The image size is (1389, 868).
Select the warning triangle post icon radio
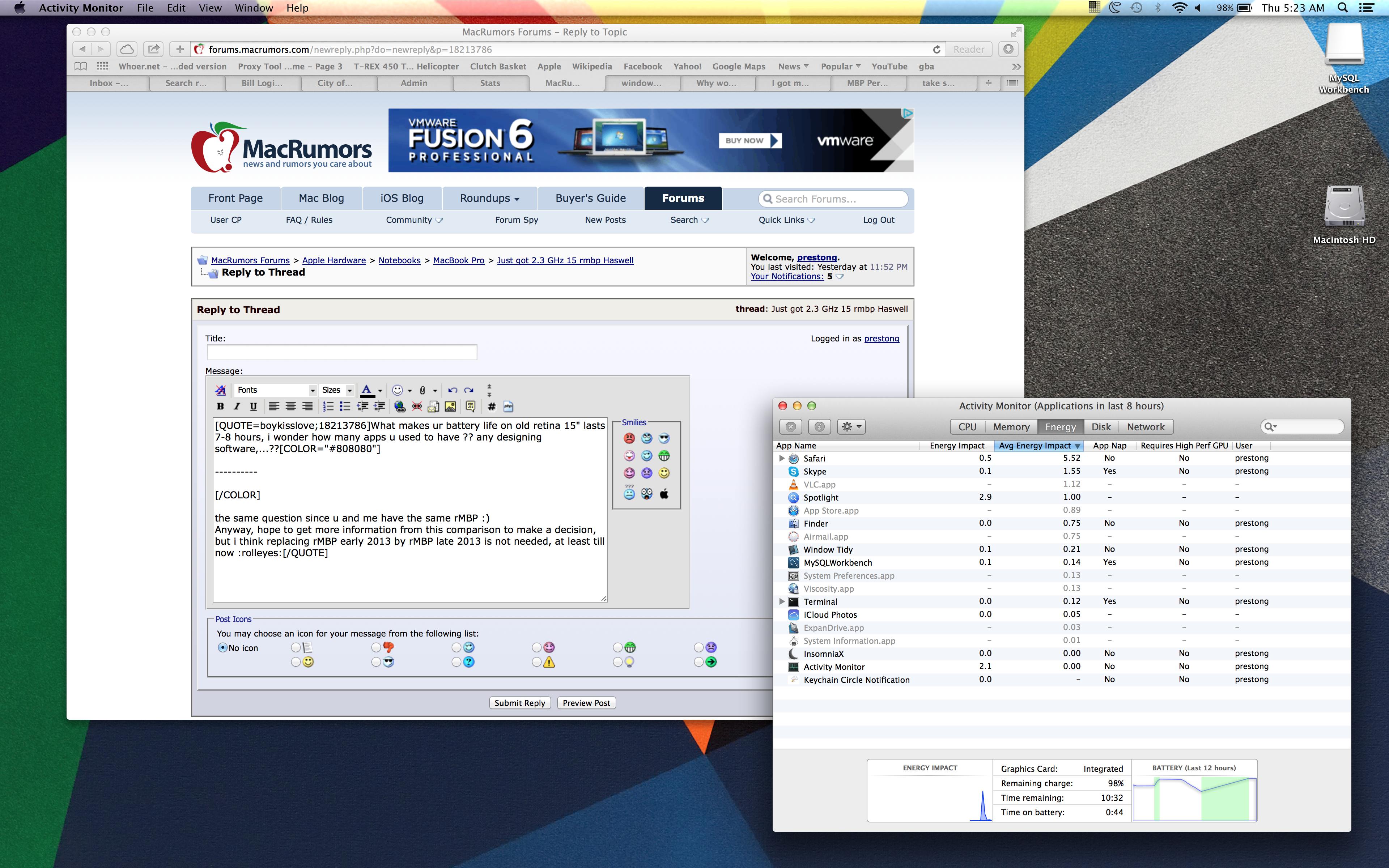click(x=537, y=663)
